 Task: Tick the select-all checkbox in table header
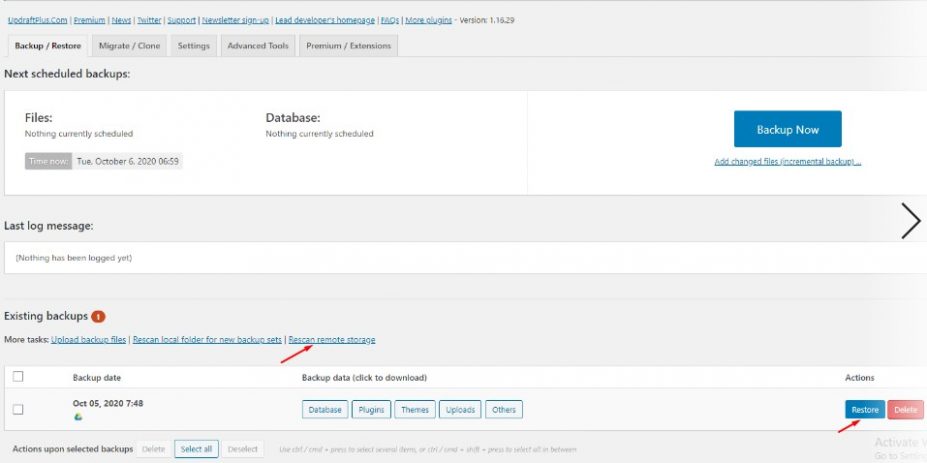(18, 377)
